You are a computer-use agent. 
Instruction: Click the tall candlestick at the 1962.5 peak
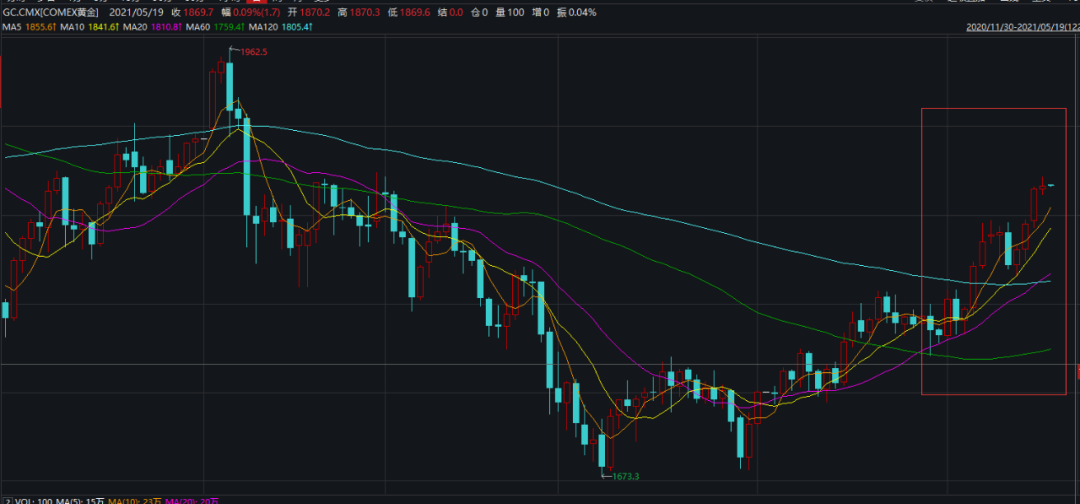pyautogui.click(x=229, y=85)
